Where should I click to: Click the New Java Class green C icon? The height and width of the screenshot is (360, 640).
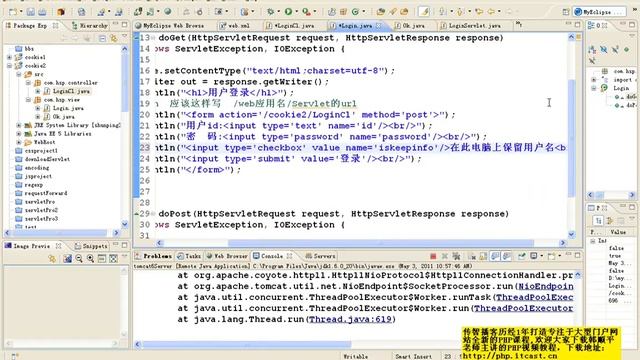(355, 12)
